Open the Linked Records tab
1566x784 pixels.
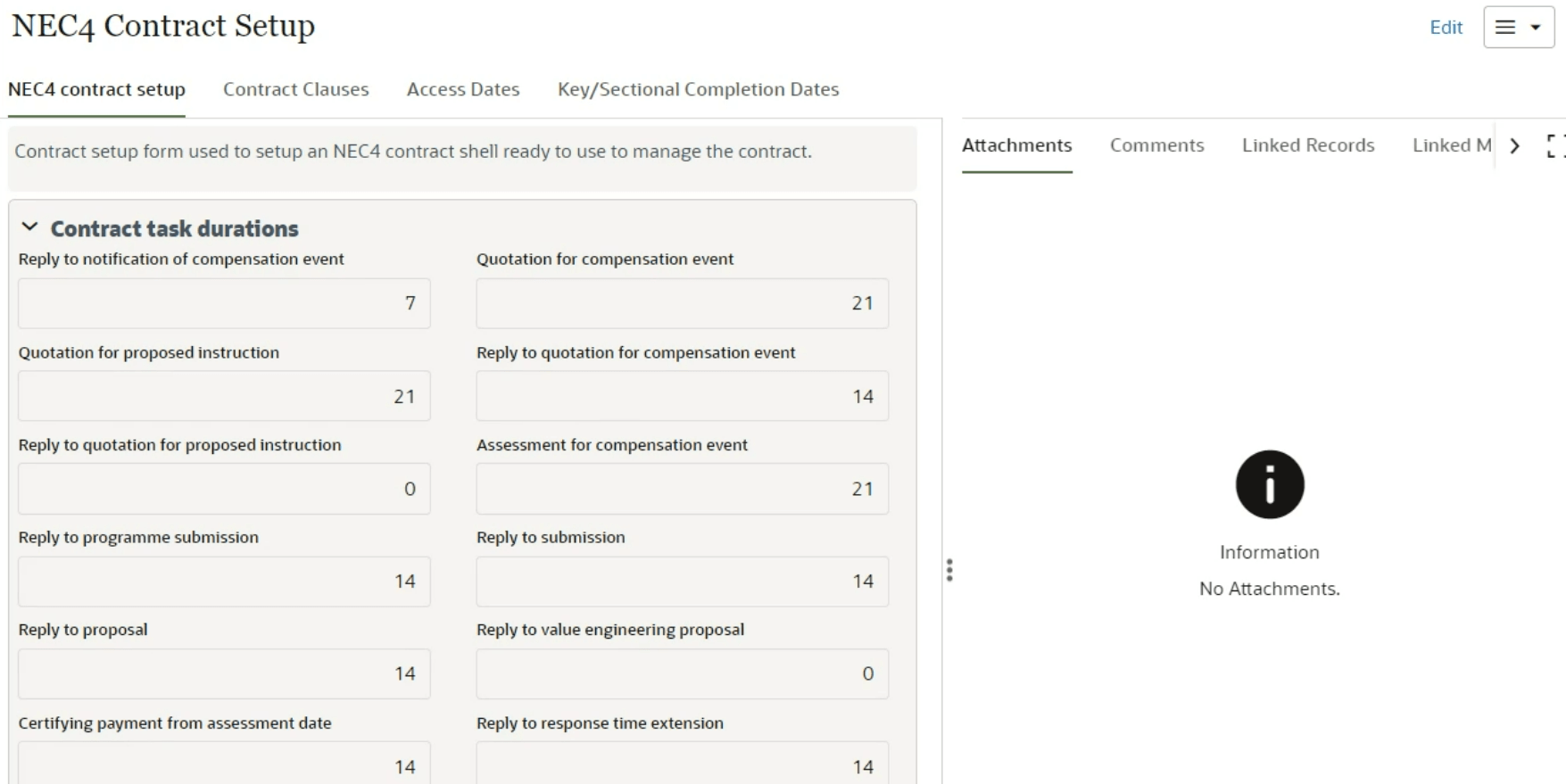[x=1307, y=145]
